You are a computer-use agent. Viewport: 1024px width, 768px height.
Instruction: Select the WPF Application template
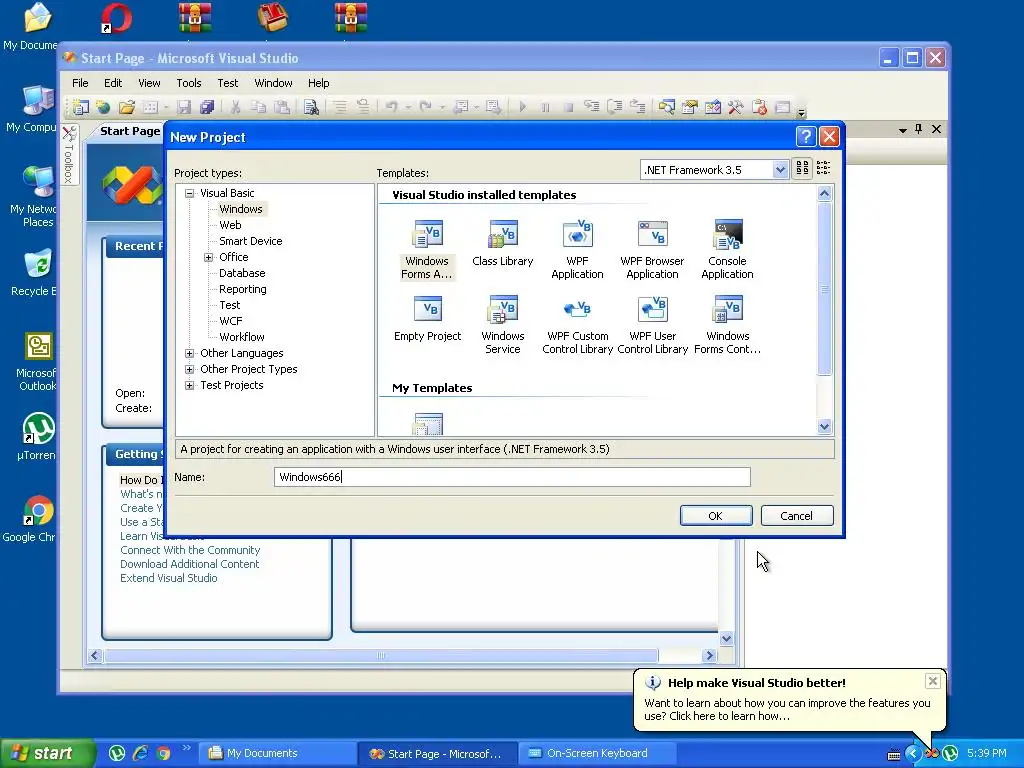coord(577,249)
